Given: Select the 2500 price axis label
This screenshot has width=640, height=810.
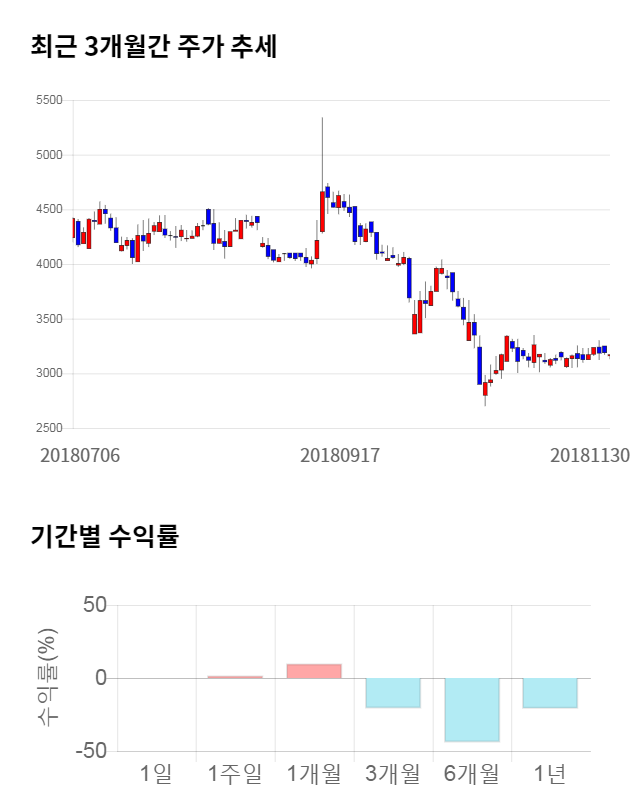Looking at the screenshot, I should (x=48, y=428).
